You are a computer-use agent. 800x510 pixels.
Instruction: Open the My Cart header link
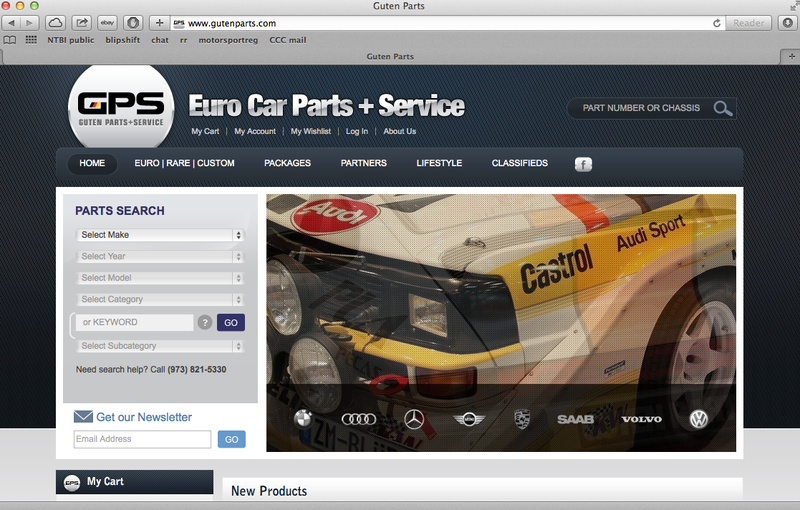205,131
